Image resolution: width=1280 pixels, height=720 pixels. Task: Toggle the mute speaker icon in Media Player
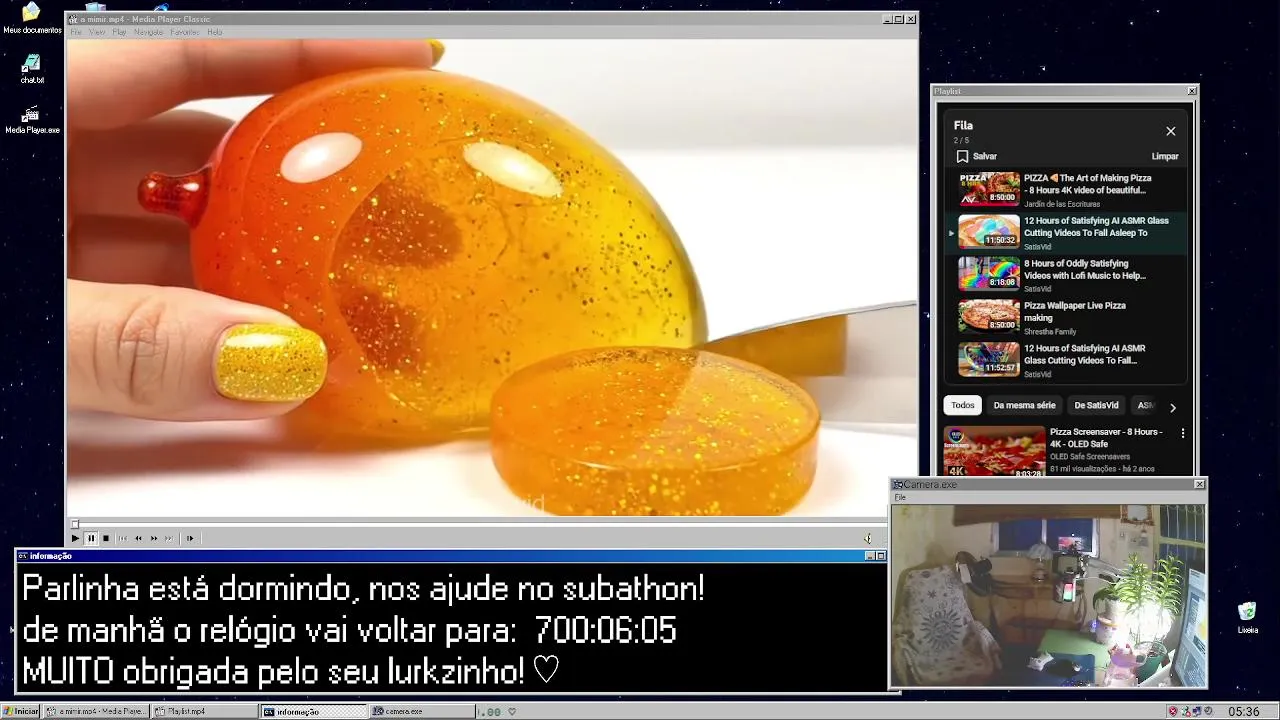pos(868,538)
